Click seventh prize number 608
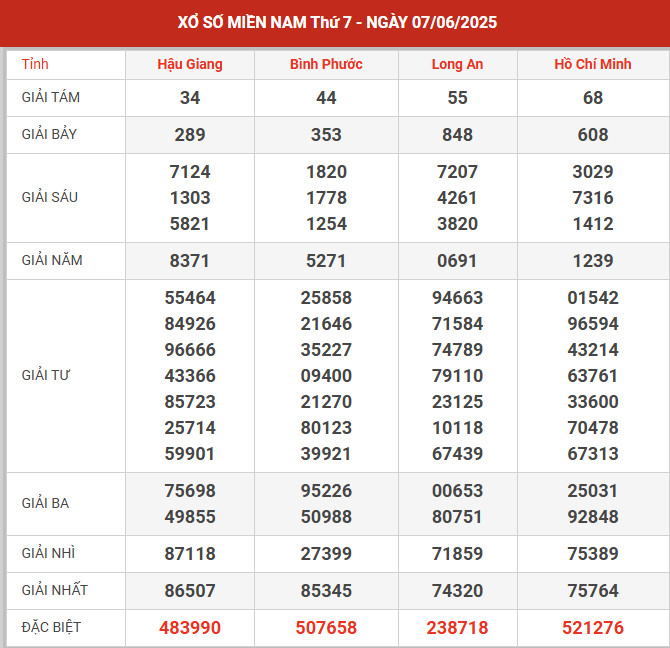Image resolution: width=670 pixels, height=648 pixels. pos(593,135)
